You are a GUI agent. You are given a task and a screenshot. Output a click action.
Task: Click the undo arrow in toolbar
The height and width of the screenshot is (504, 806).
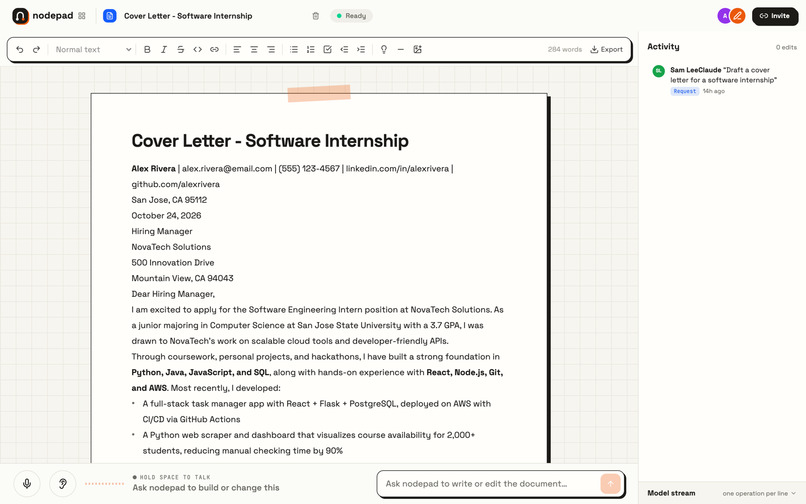pos(20,49)
